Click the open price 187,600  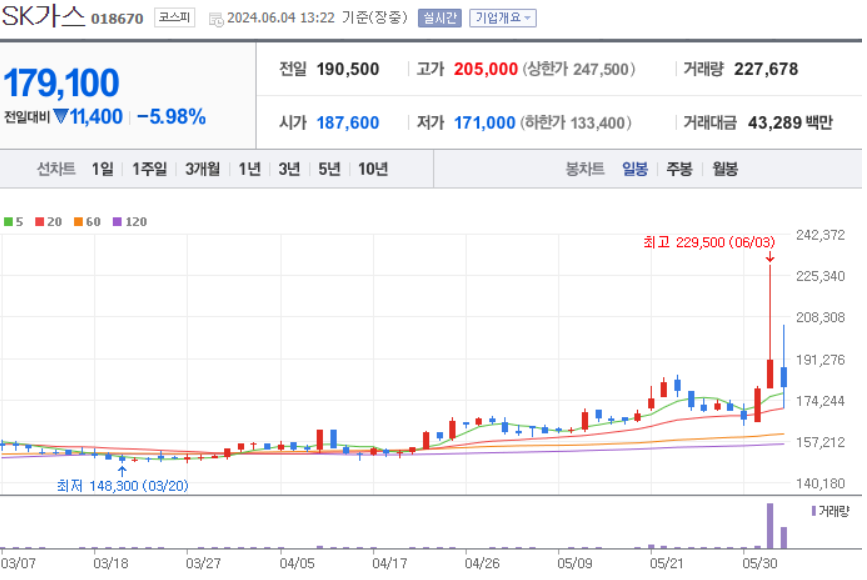click(x=348, y=122)
